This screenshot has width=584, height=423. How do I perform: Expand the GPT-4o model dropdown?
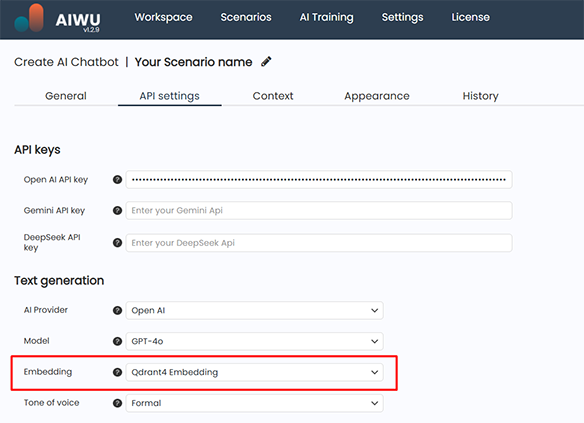pyautogui.click(x=254, y=341)
